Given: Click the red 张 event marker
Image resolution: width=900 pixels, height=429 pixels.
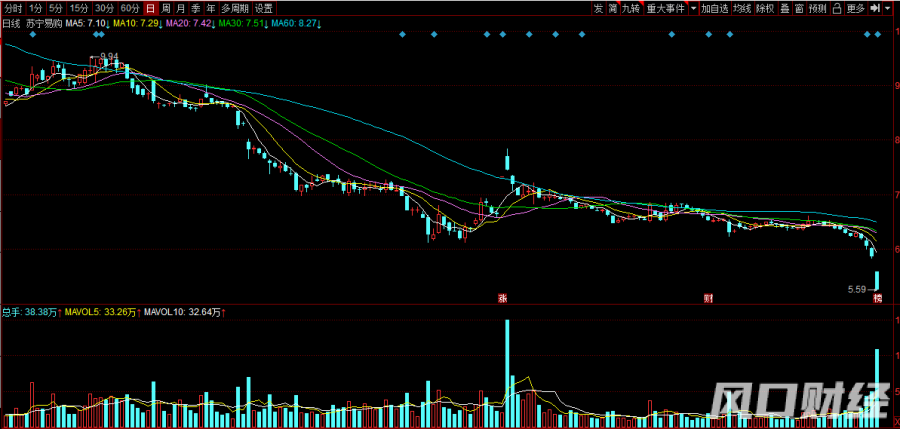Looking at the screenshot, I should coord(506,298).
